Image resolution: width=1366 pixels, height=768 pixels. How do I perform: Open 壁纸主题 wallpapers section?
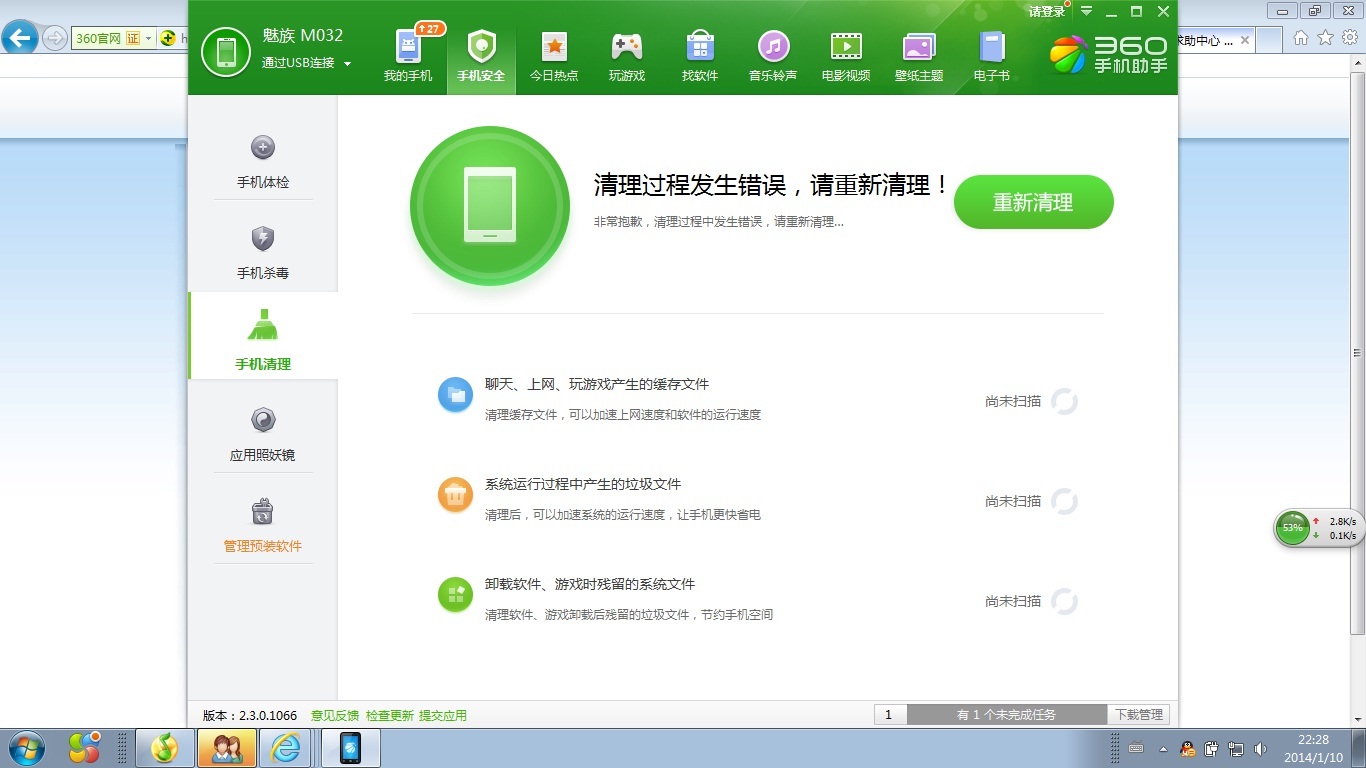pyautogui.click(x=919, y=56)
